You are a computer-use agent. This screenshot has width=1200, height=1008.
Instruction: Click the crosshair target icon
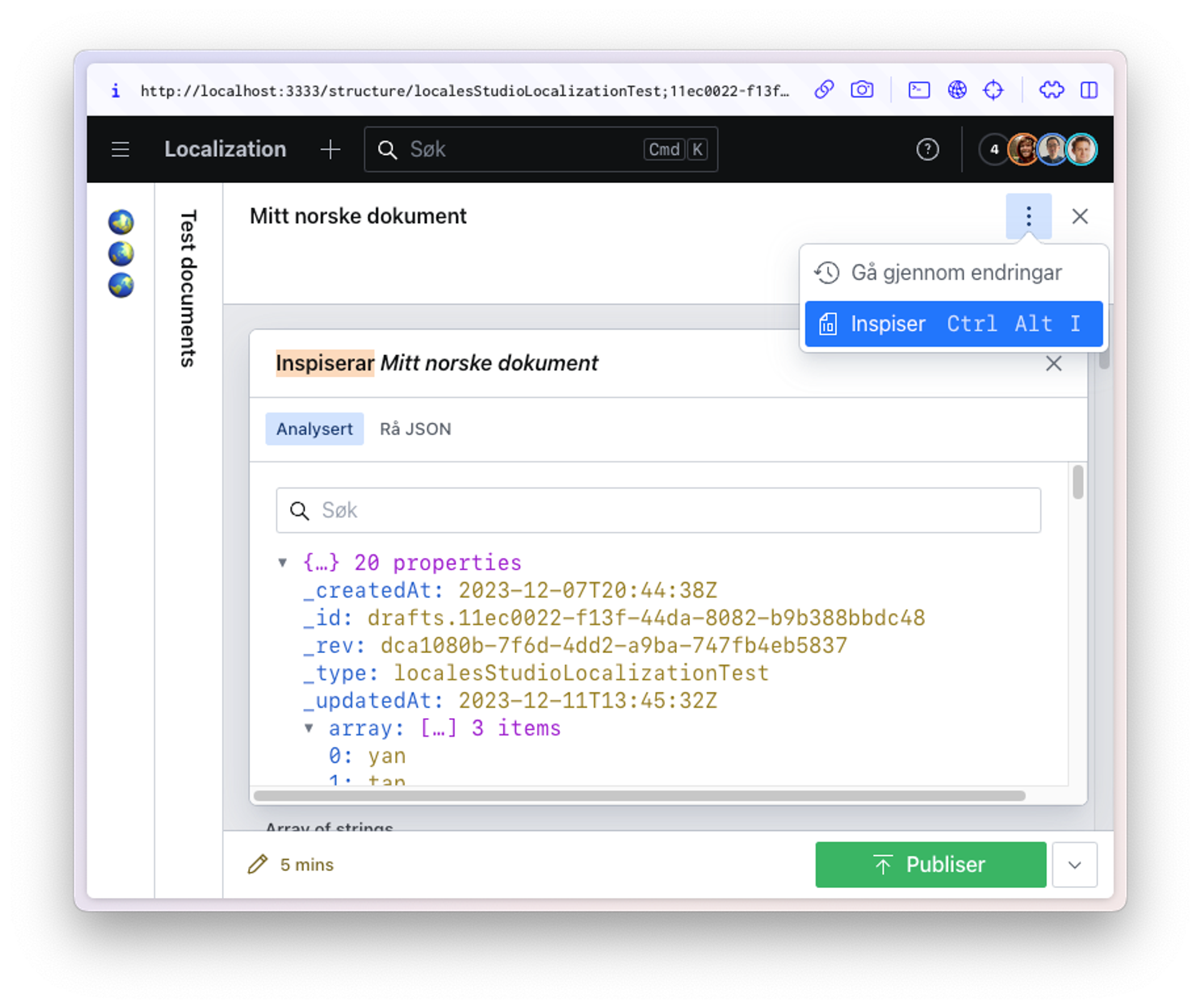[993, 90]
